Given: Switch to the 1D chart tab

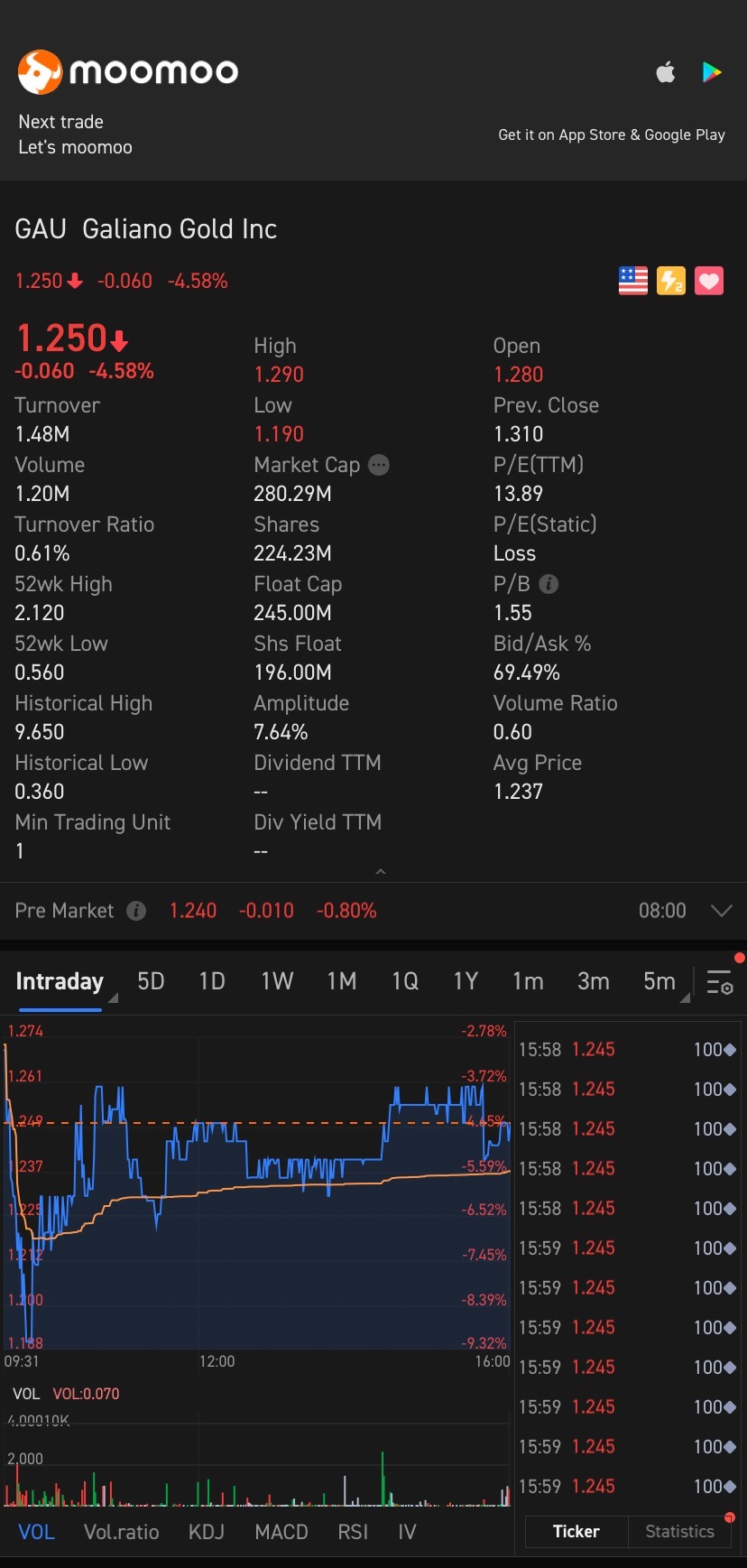Looking at the screenshot, I should 212,981.
